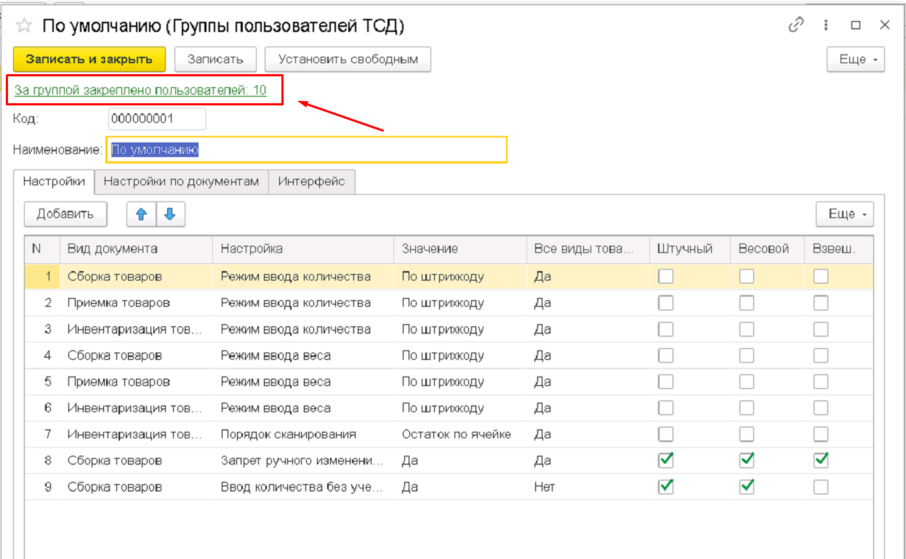The width and height of the screenshot is (906, 559).
Task: Click Записать и закрыть button
Action: point(89,60)
